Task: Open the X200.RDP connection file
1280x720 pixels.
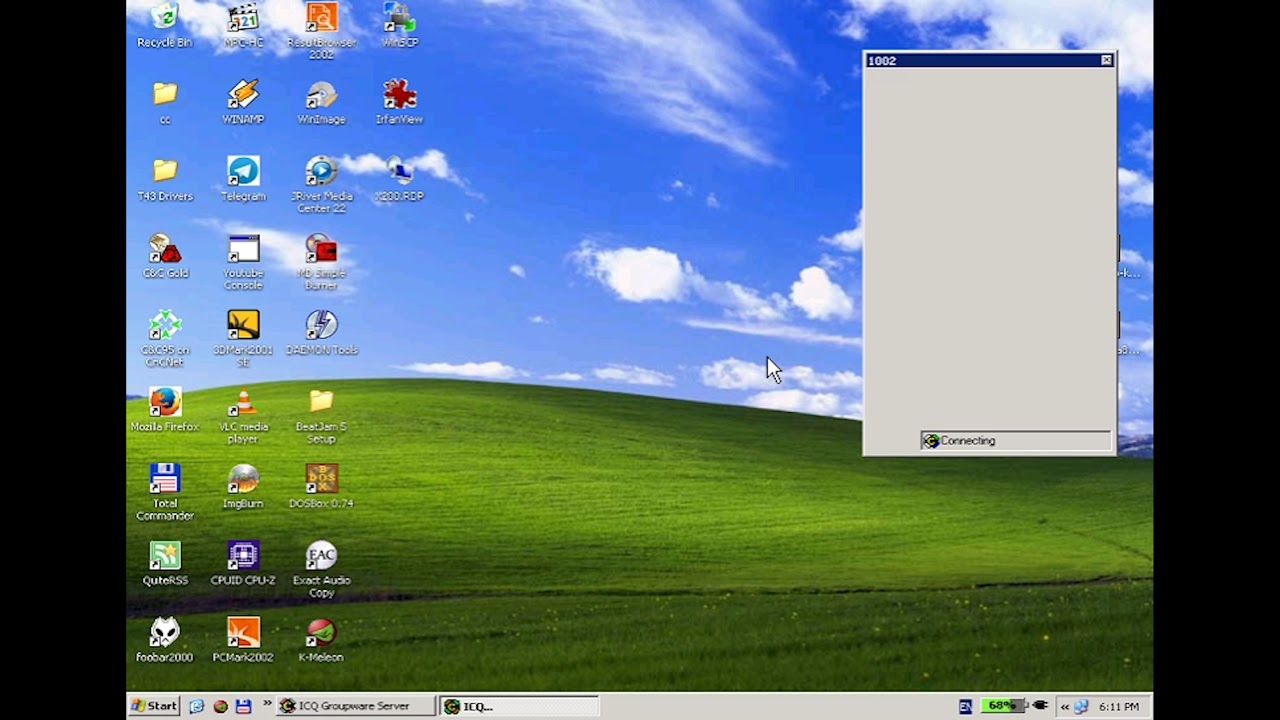Action: pos(399,179)
